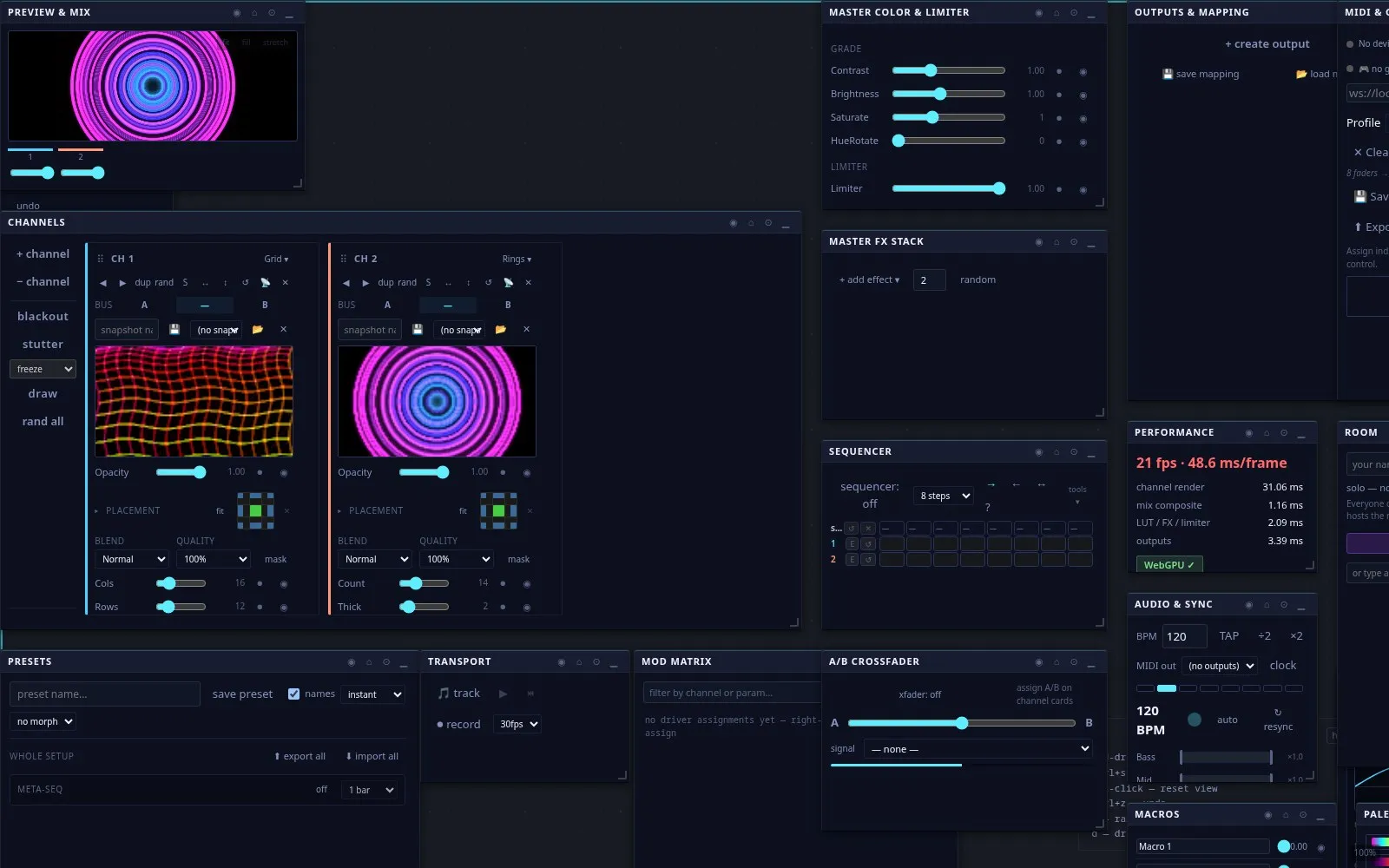Open the MIDI out no outputs dropdown
Viewport: 1389px width, 868px height.
pyautogui.click(x=1220, y=667)
